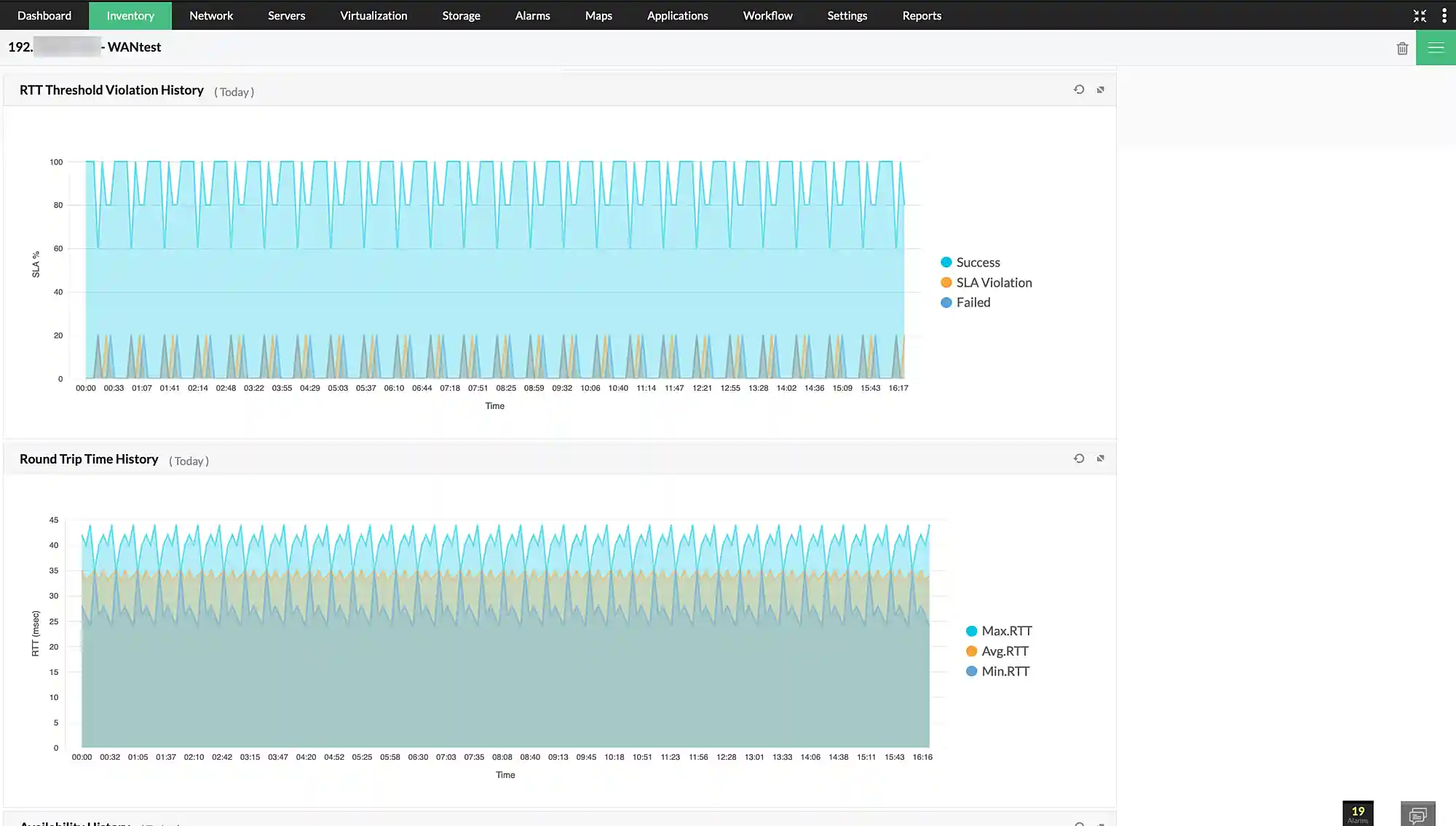Toggle the SLA Violation series legend
This screenshot has height=826, width=1456.
tap(994, 282)
